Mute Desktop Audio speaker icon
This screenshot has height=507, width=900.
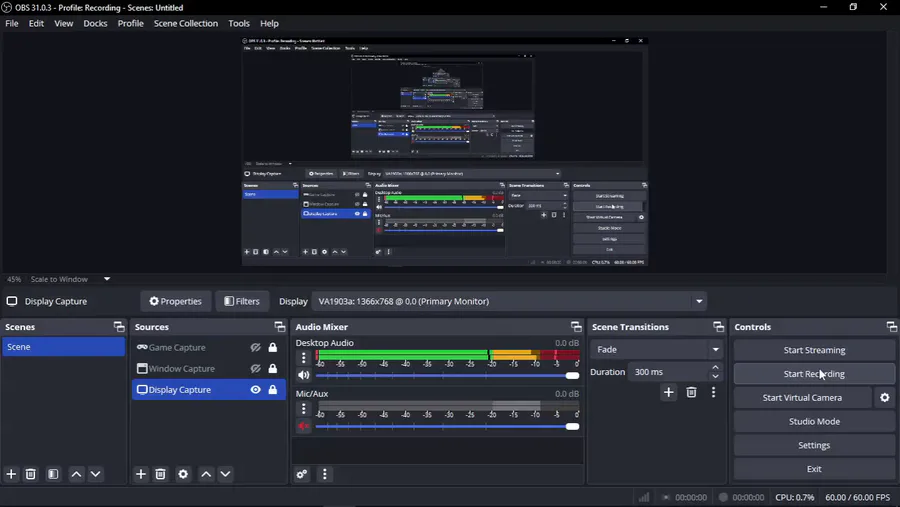click(x=304, y=376)
